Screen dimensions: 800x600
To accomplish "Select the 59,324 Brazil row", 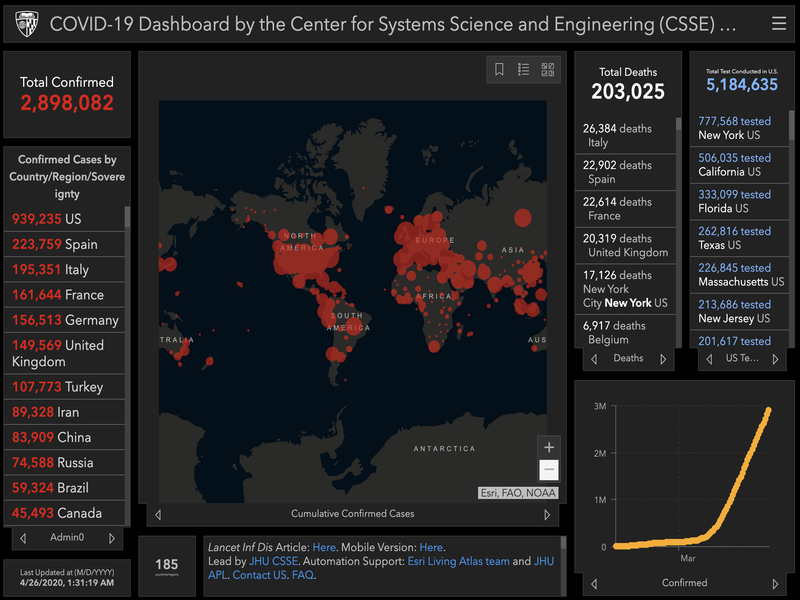I will pyautogui.click(x=64, y=488).
